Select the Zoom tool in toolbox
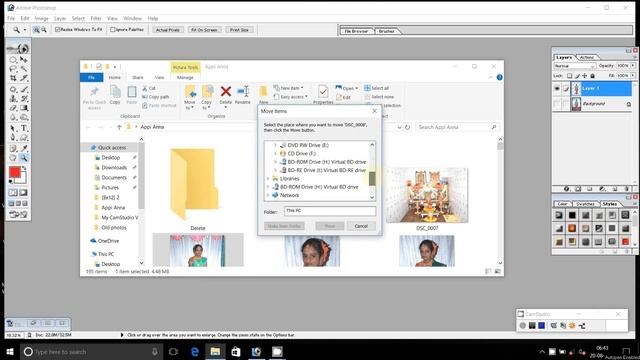Viewport: 640px width, 360px height. coord(24,158)
